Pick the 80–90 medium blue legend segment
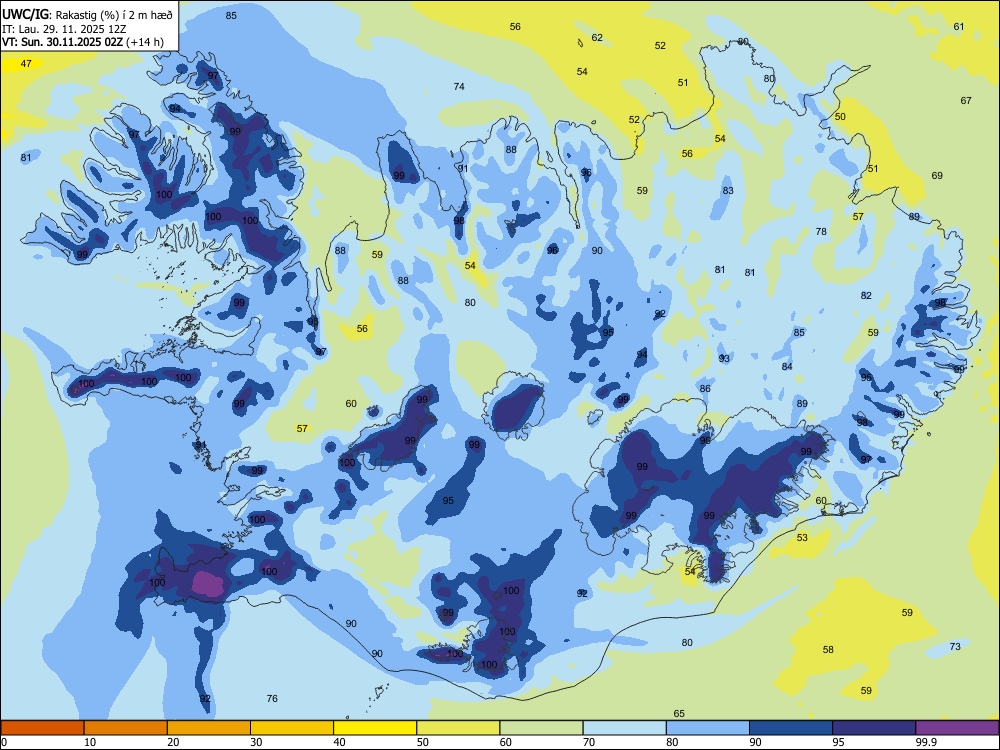1000x750 pixels. tap(708, 728)
